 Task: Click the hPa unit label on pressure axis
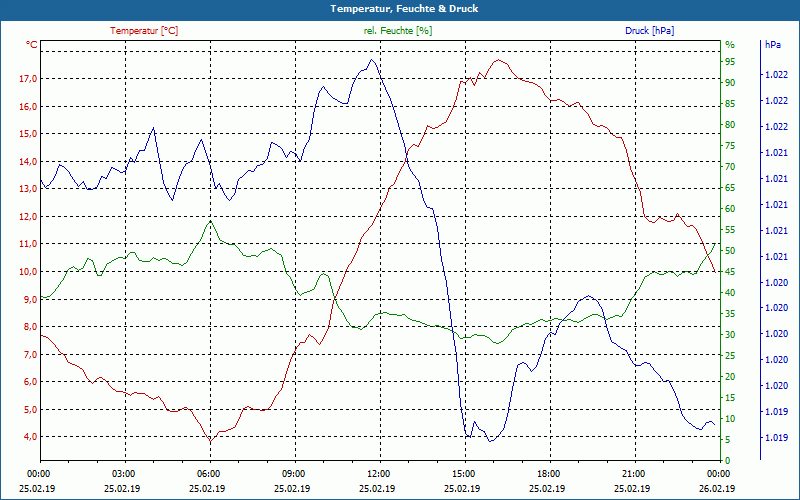[772, 45]
